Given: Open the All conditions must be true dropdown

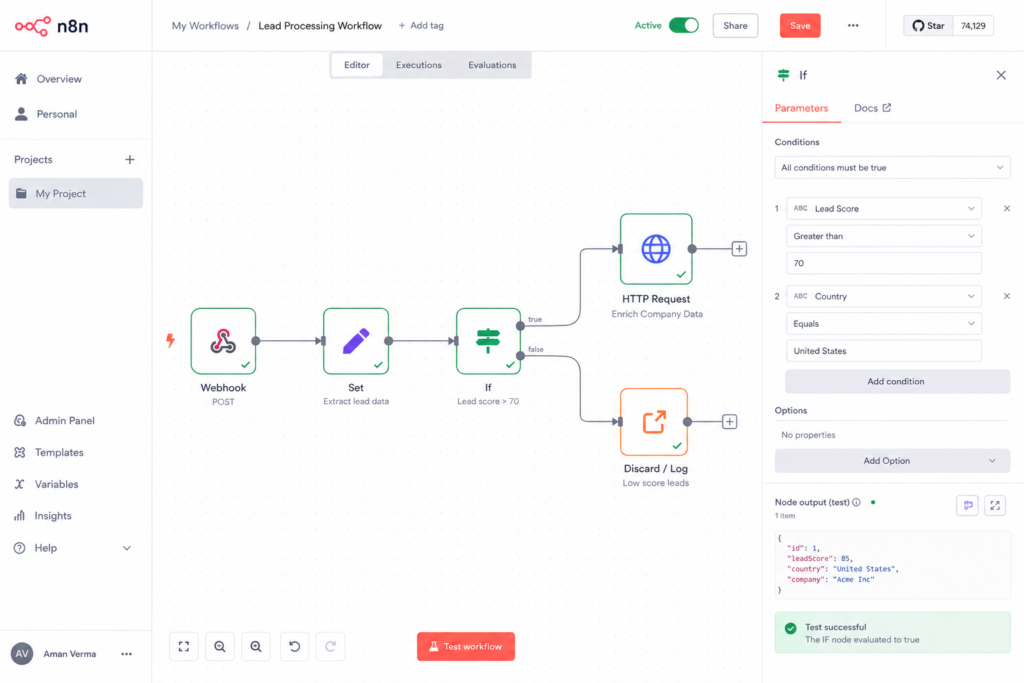Looking at the screenshot, I should 892,168.
